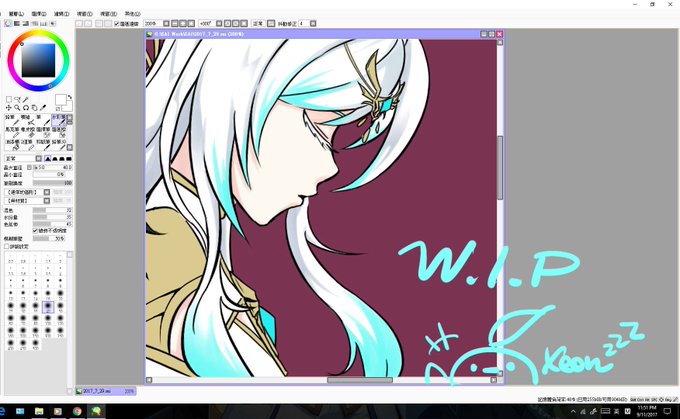This screenshot has width=680, height=419.
Task: Choose the highlighted Watercolor brush tool
Action: point(59,120)
